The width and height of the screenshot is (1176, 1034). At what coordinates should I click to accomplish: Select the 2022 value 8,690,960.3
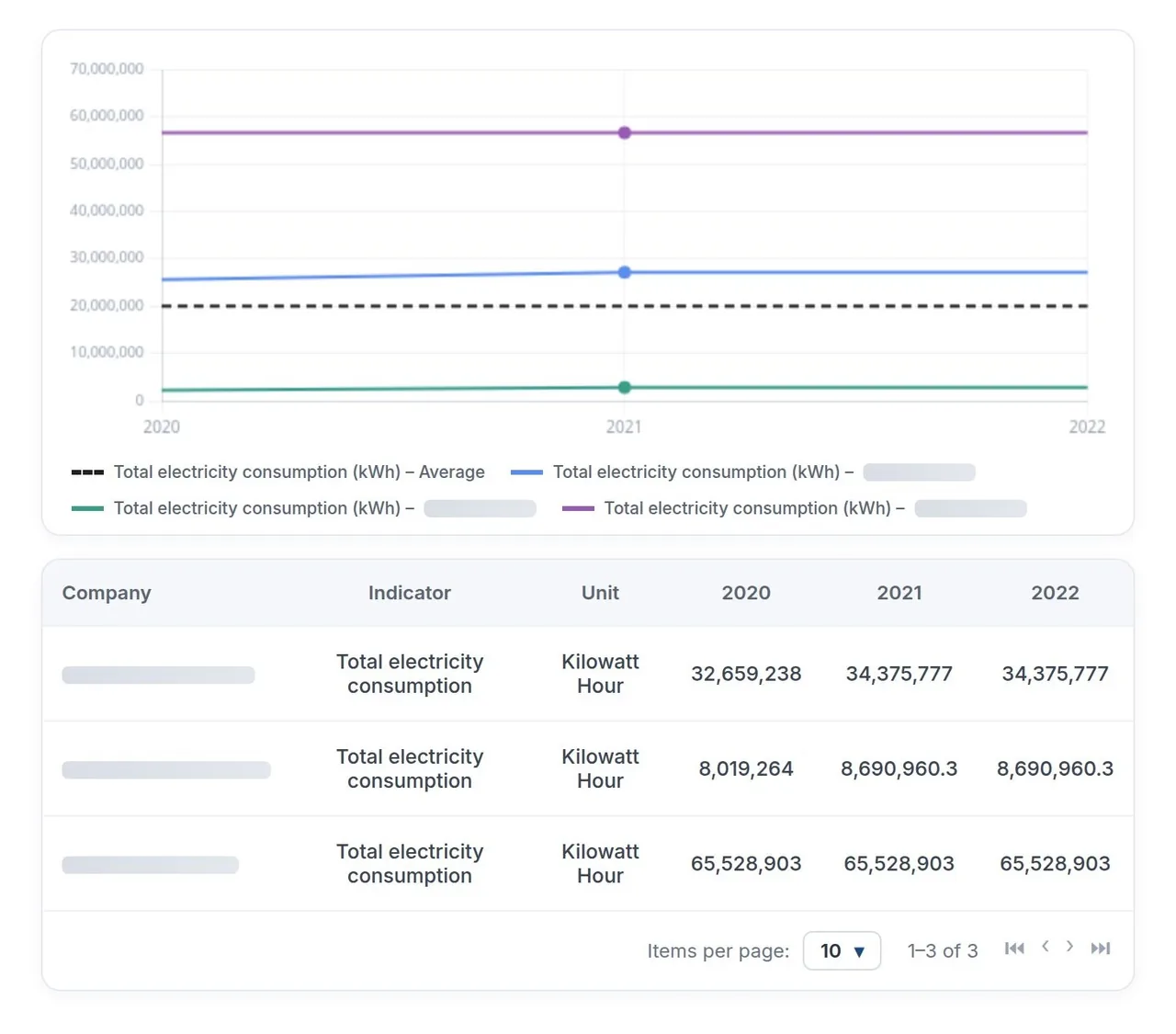coord(1055,769)
